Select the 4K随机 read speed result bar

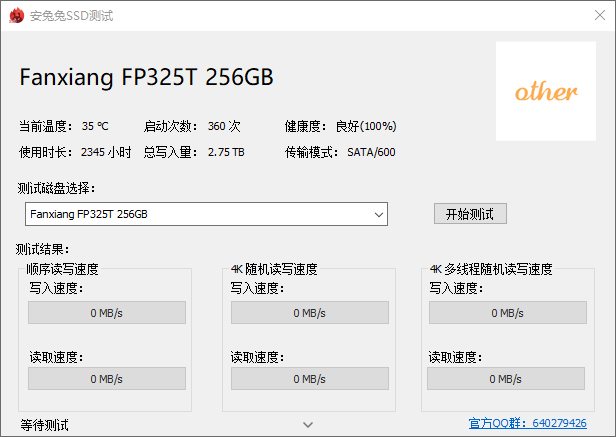pos(309,379)
